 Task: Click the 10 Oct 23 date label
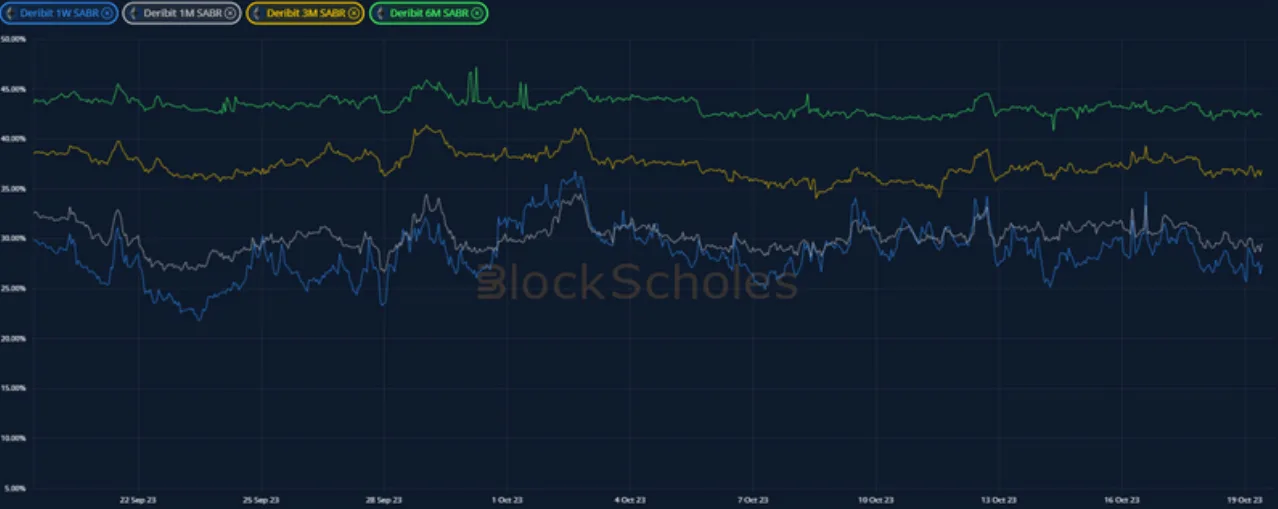(x=875, y=500)
